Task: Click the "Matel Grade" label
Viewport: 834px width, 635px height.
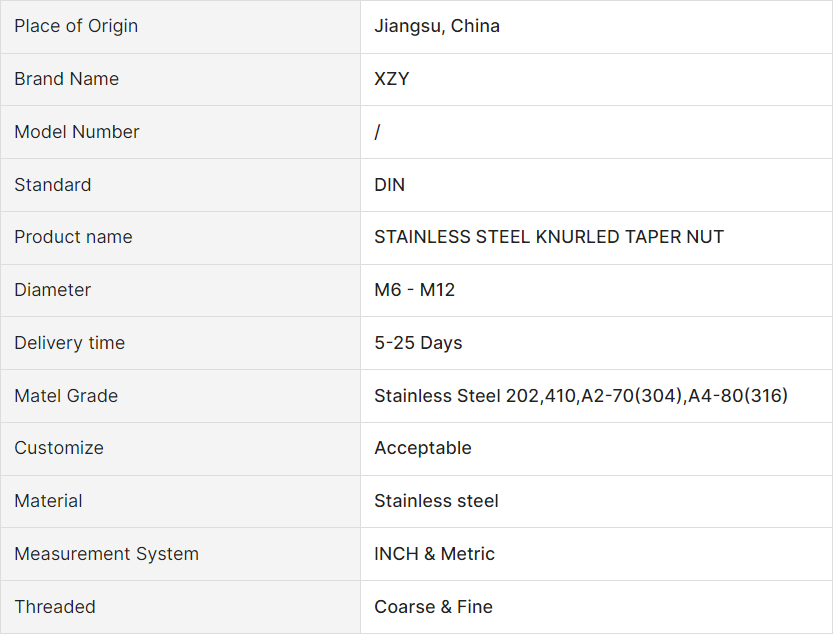Action: (x=66, y=396)
